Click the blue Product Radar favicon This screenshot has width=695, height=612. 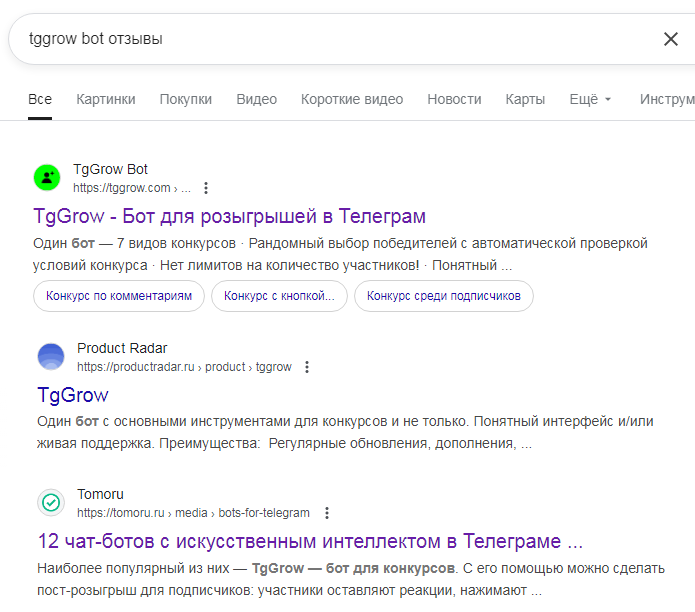[51, 357]
